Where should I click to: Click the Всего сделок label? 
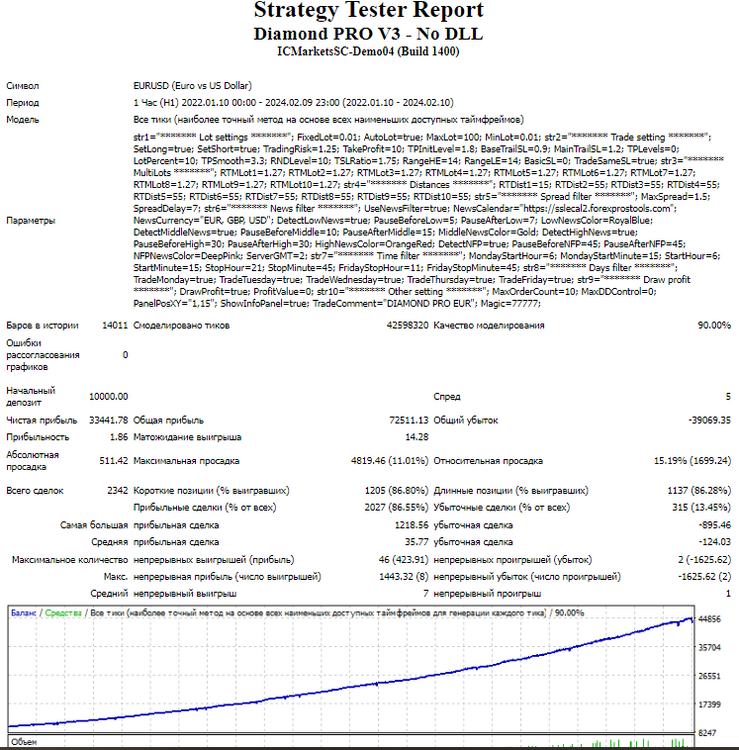(x=34, y=490)
